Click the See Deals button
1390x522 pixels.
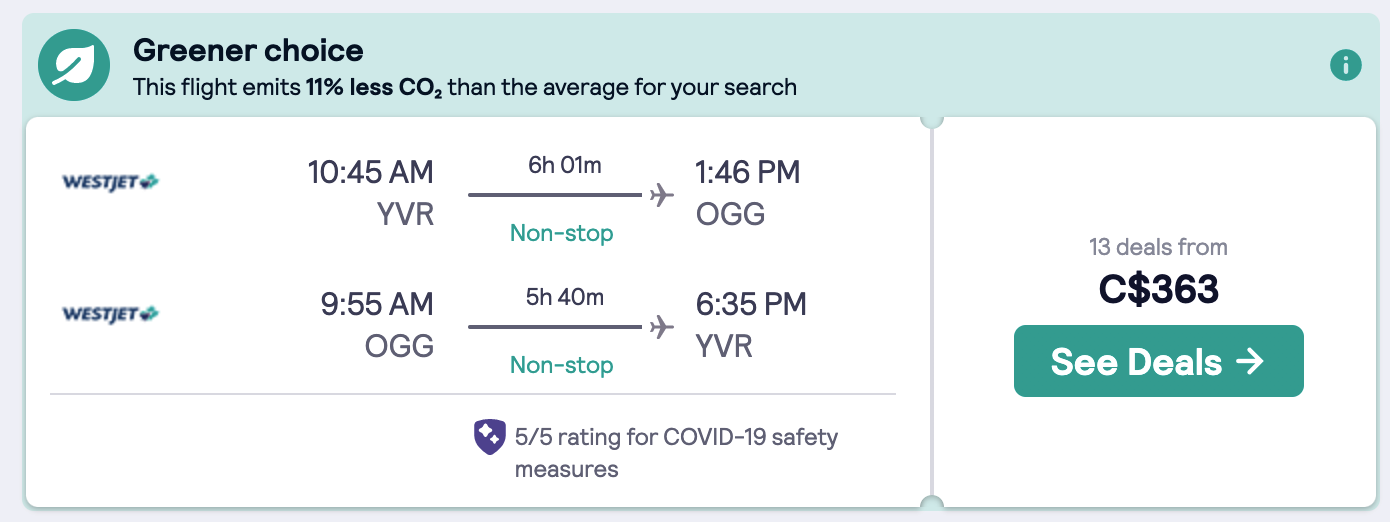click(1158, 361)
